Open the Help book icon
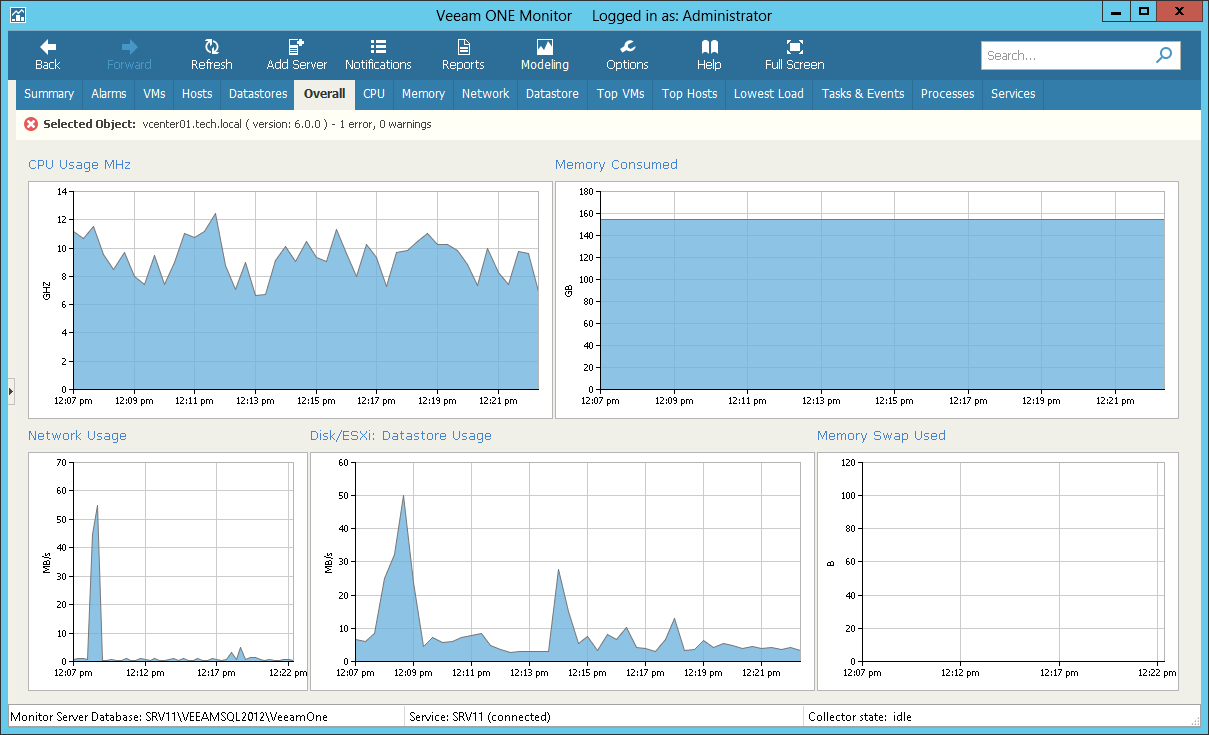Viewport: 1209px width, 735px height. (x=709, y=47)
